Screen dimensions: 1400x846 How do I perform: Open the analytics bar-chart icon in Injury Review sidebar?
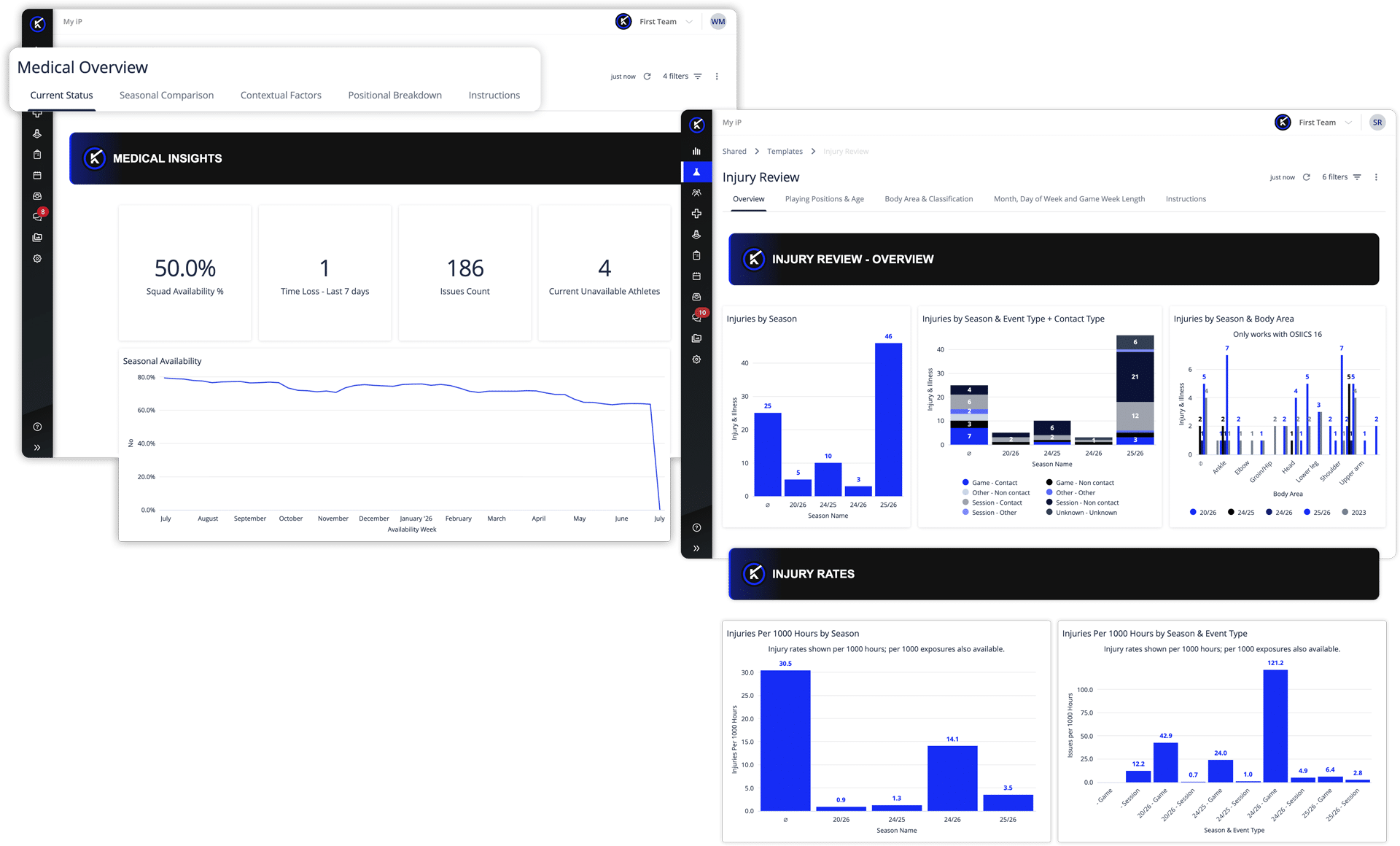click(696, 151)
